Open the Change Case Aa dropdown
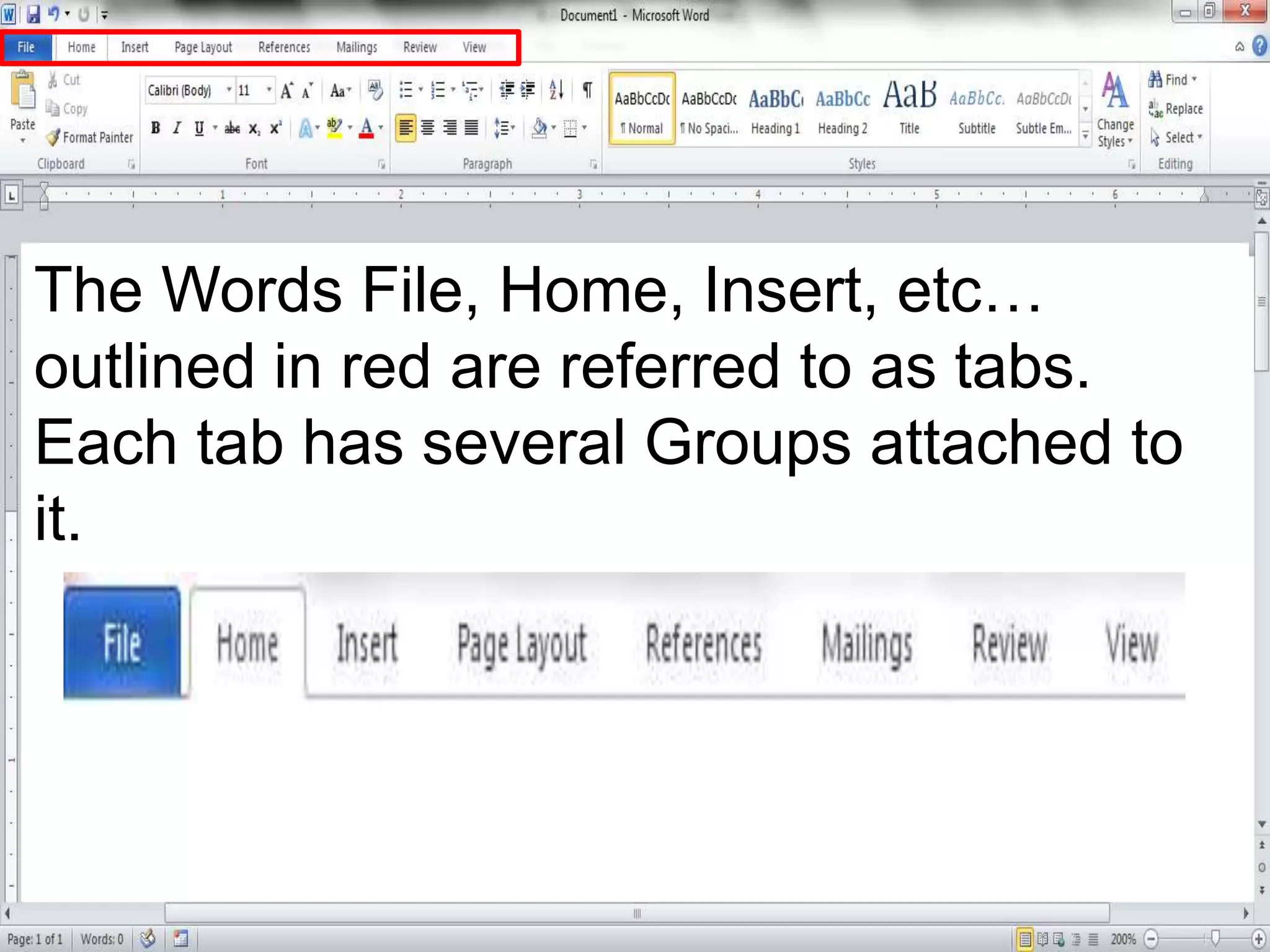This screenshot has height=952, width=1270. point(340,91)
